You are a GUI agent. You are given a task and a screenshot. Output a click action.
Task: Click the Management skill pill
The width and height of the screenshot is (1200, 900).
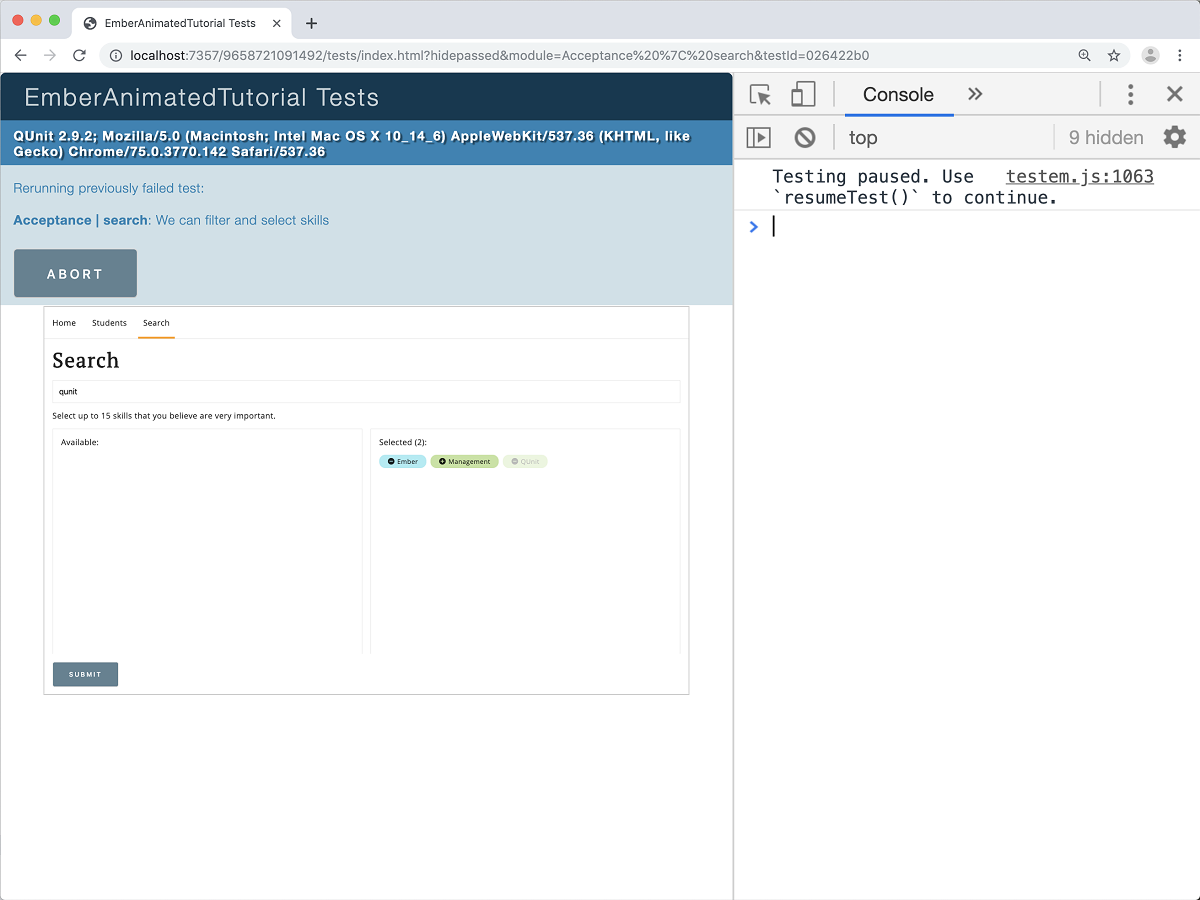pos(464,462)
